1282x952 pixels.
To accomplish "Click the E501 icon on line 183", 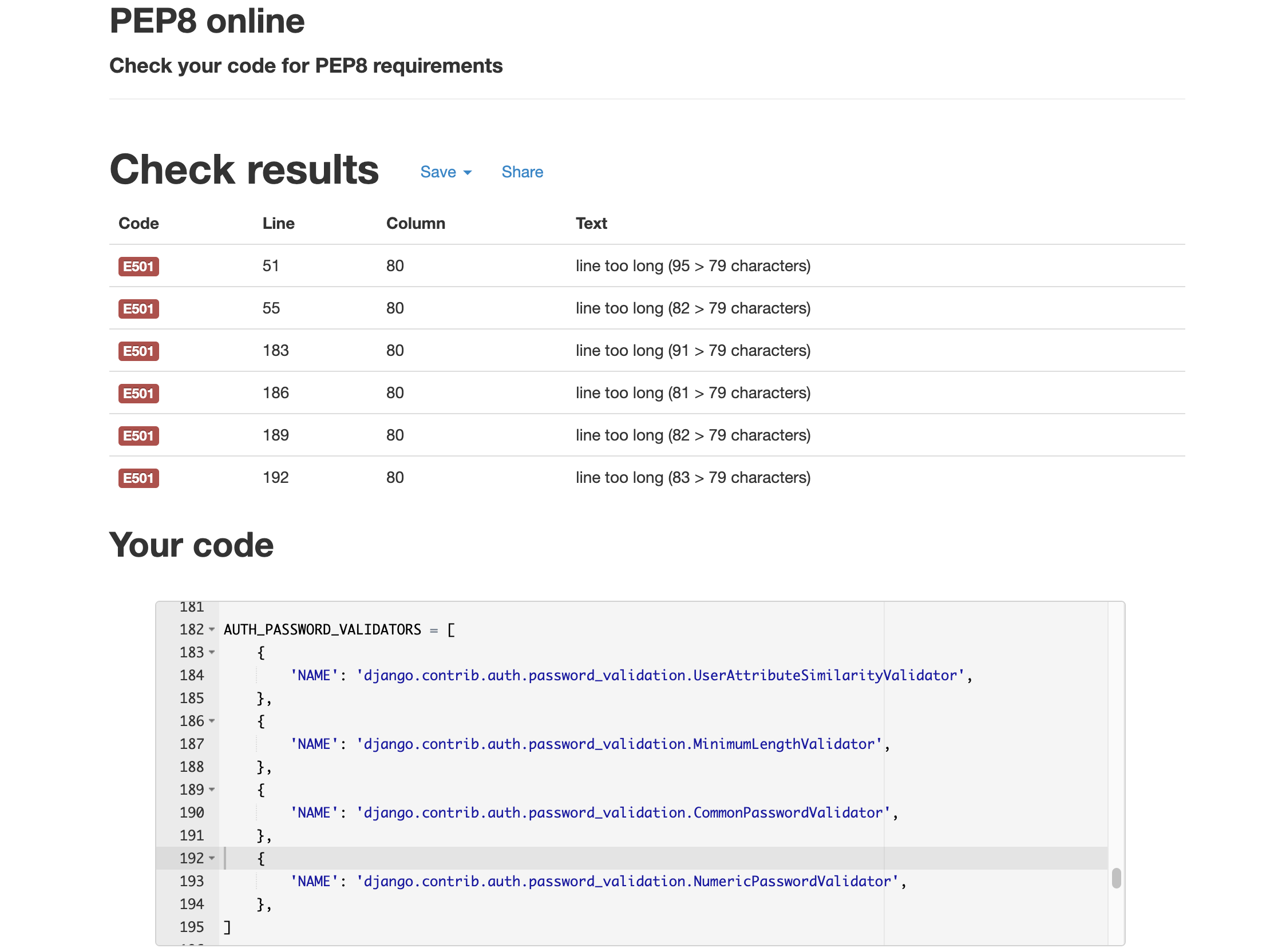I will 138,350.
